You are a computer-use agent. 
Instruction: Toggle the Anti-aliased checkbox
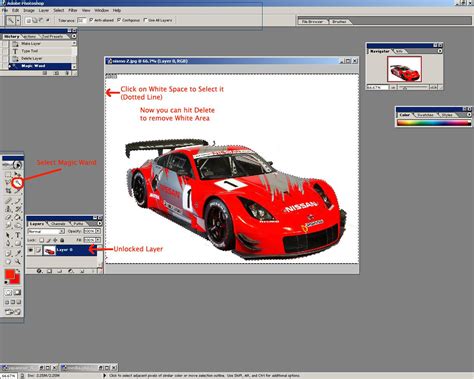point(91,20)
